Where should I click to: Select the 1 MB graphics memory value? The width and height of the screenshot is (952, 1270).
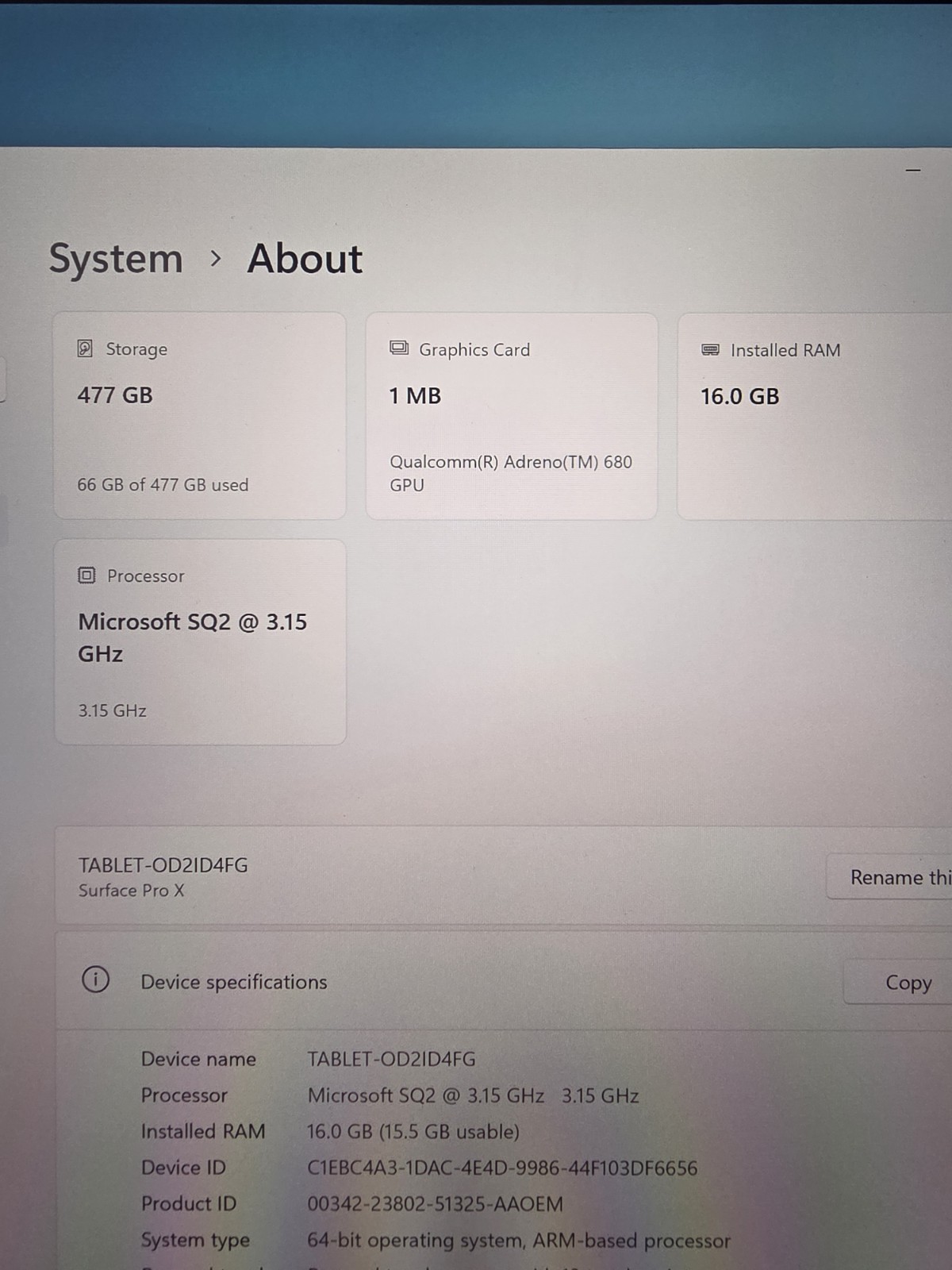click(415, 396)
